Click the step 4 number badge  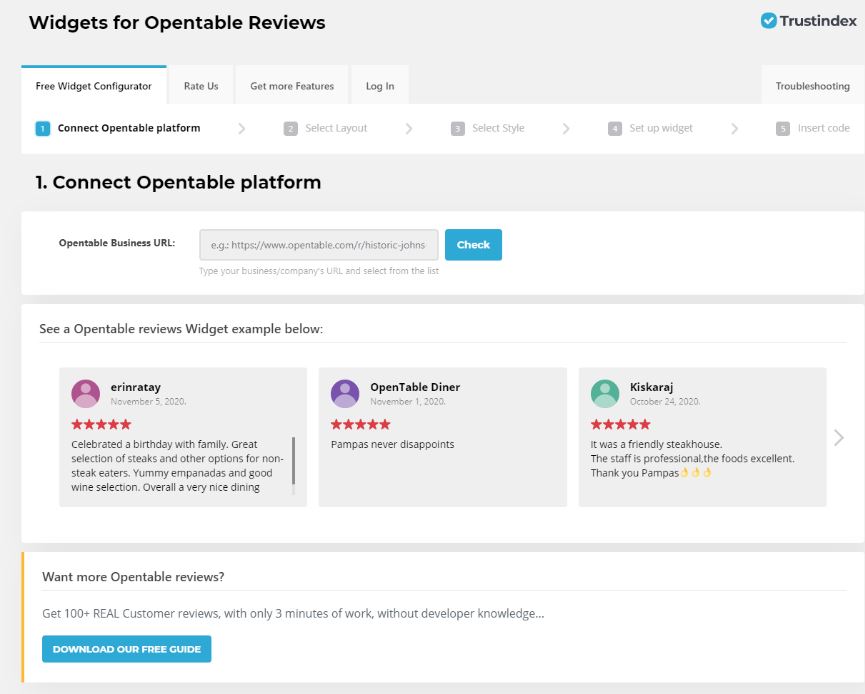(x=615, y=129)
